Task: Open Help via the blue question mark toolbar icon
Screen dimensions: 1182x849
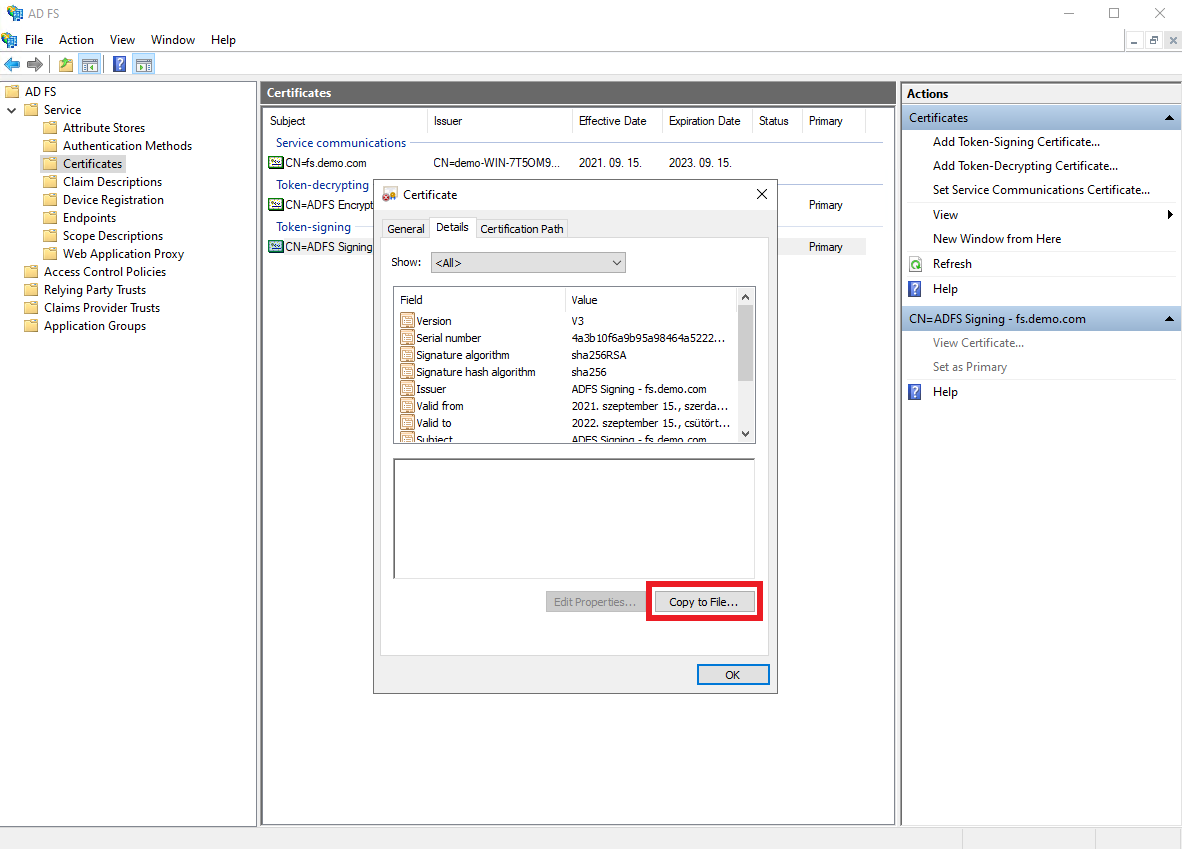Action: [x=119, y=64]
